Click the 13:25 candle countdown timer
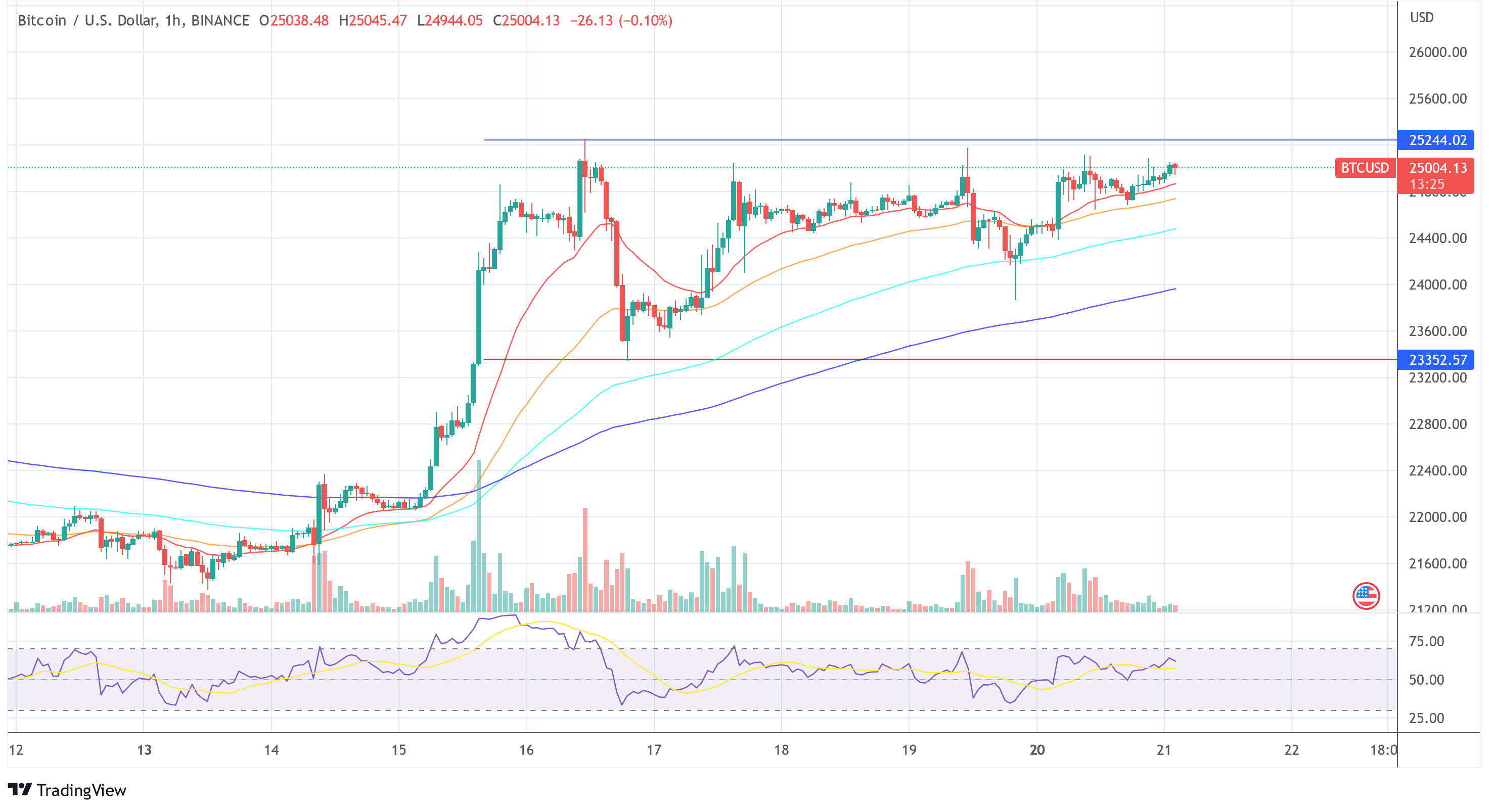This screenshot has width=1493, height=812. tap(1427, 184)
